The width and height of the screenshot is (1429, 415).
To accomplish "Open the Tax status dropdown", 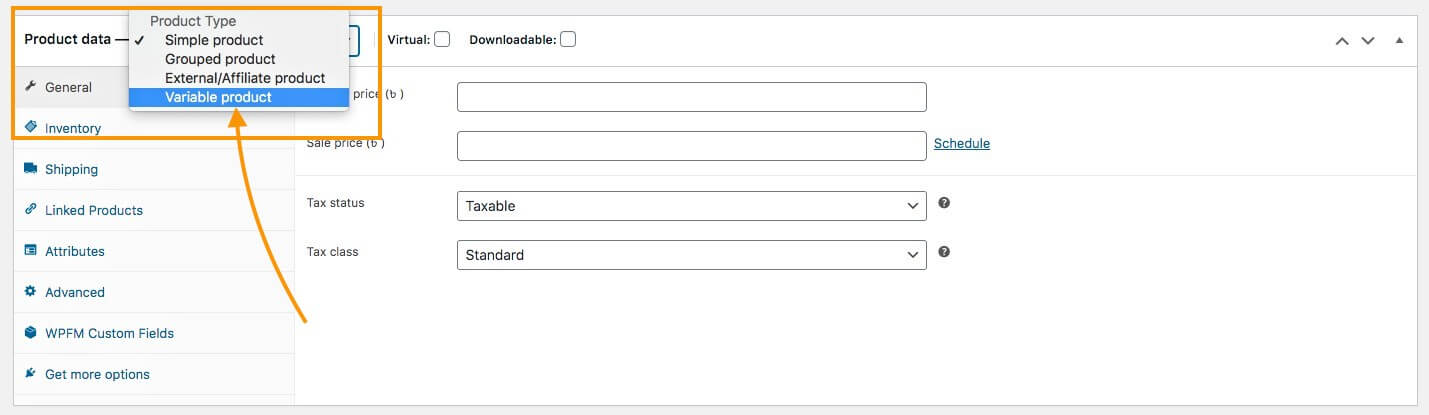I will click(x=691, y=206).
